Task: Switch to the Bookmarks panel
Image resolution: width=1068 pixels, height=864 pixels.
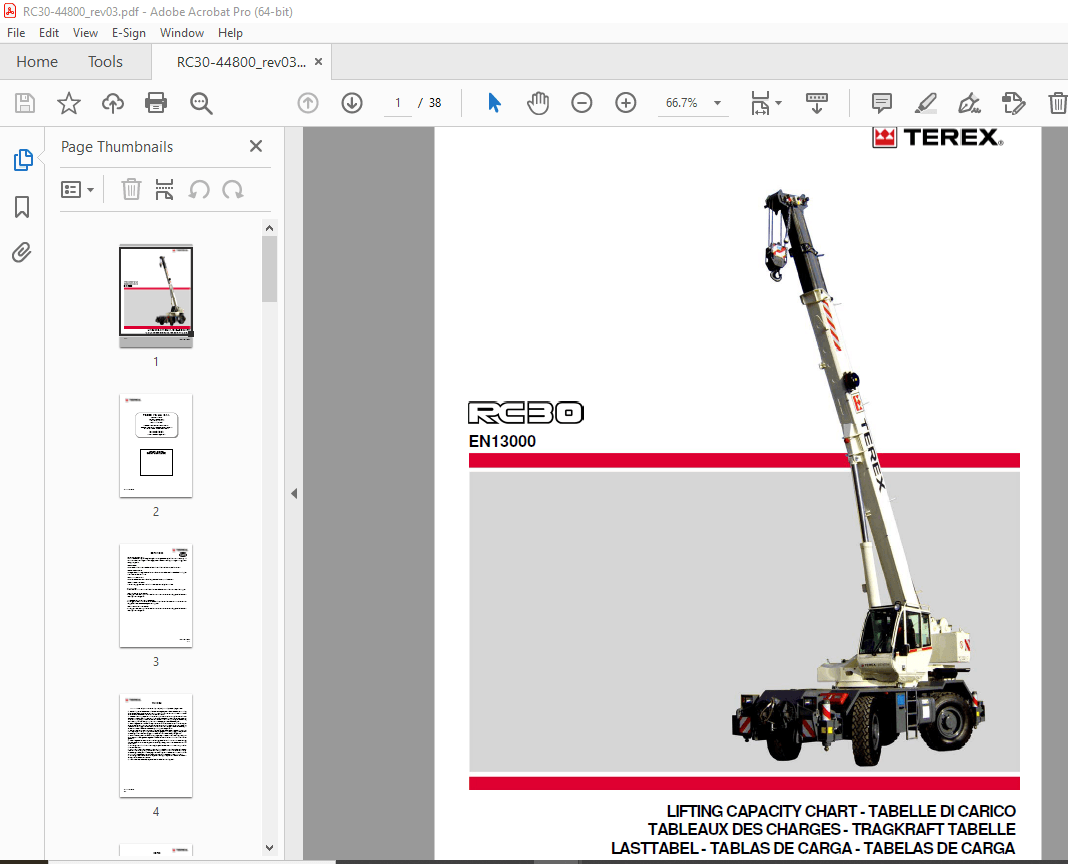Action: click(22, 207)
